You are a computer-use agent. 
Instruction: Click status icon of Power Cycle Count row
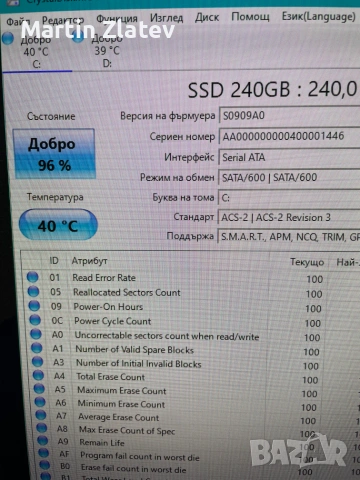(x=35, y=320)
